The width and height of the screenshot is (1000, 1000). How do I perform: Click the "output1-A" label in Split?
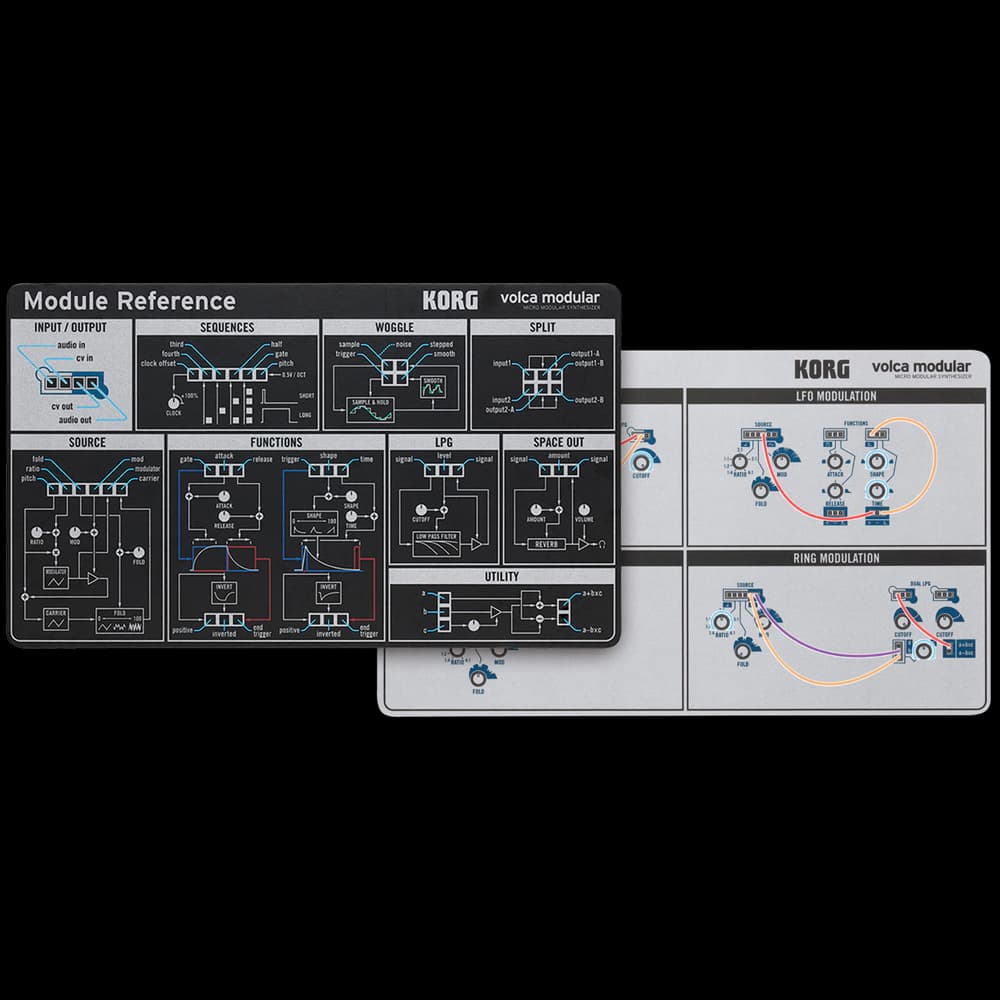pyautogui.click(x=585, y=353)
